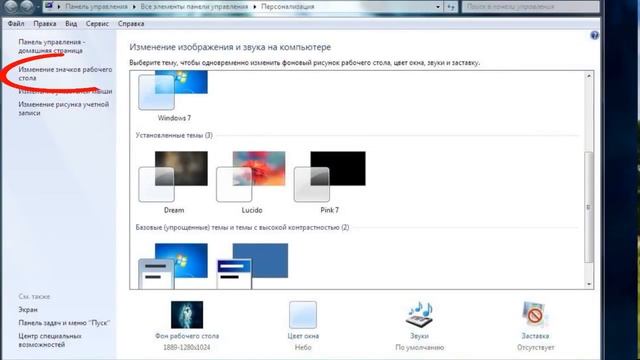The height and width of the screenshot is (360, 640).
Task: Open the address bar dropdown arrow
Action: pos(438,7)
